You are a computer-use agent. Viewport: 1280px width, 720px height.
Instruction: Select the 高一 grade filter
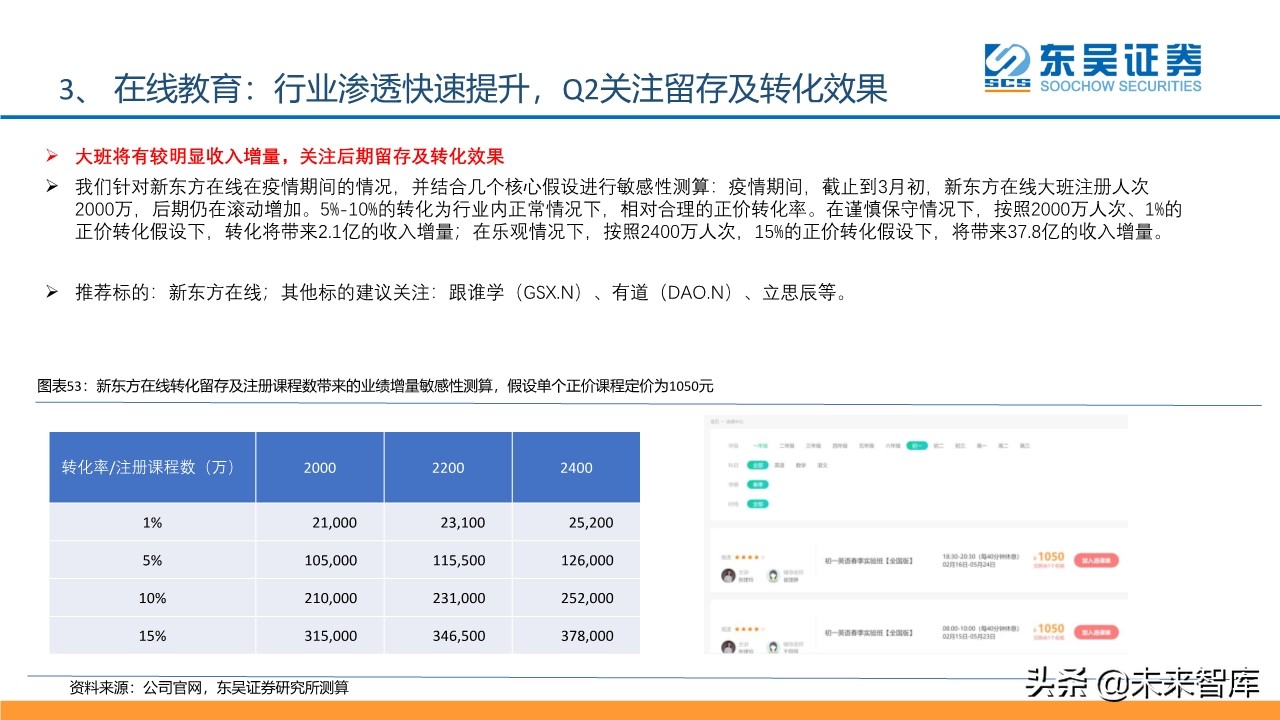982,446
